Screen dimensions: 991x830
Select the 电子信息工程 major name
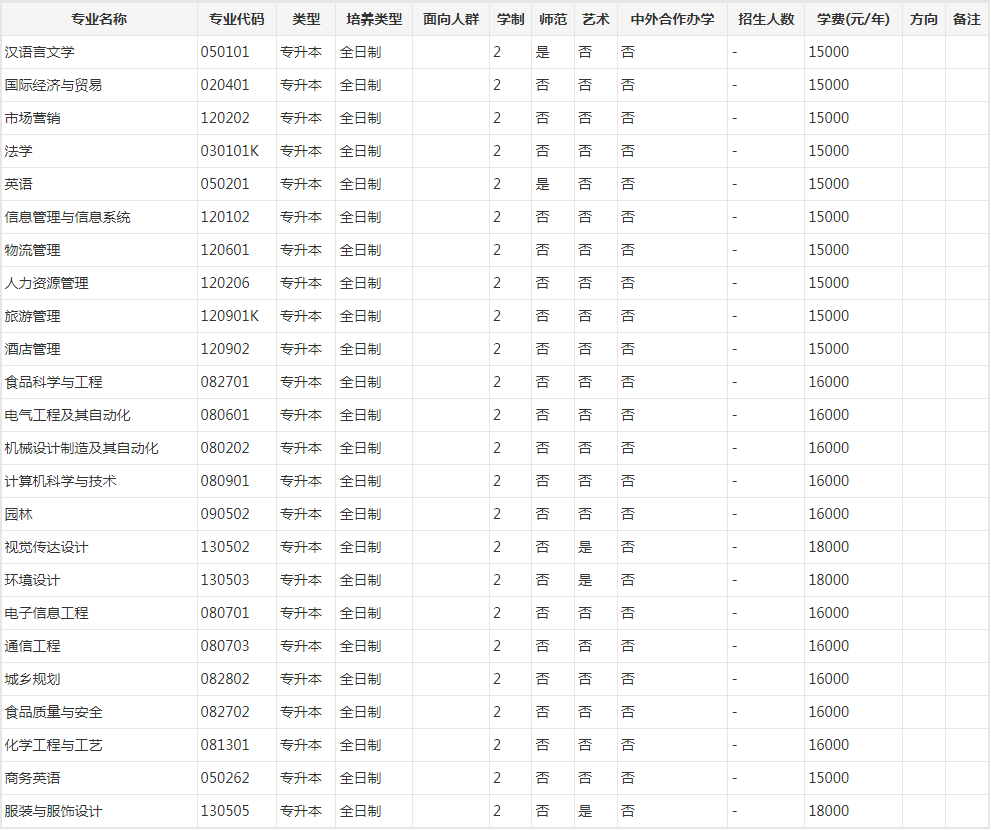point(46,613)
